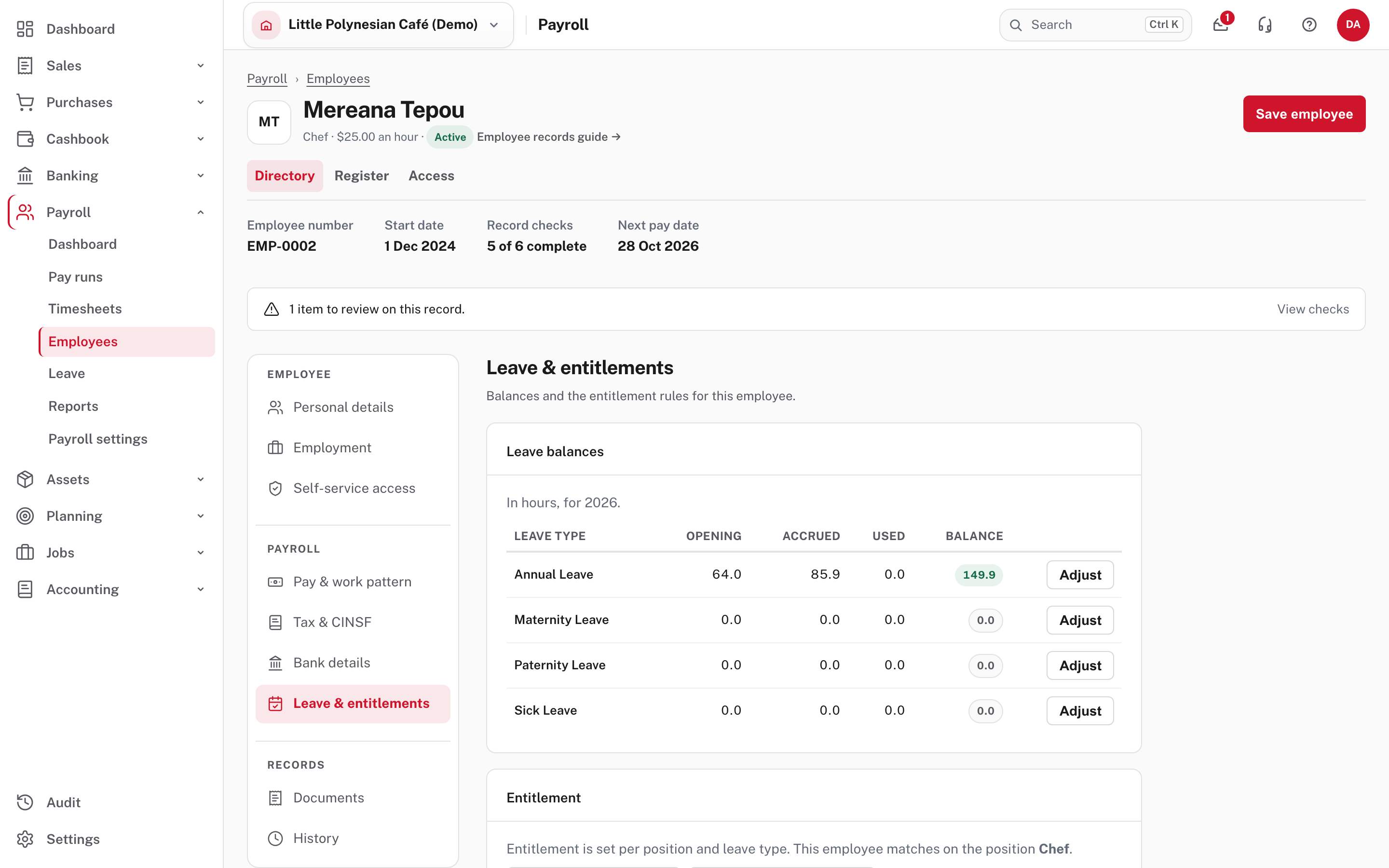This screenshot has width=1389, height=868.
Task: Click the Self-service access shield icon
Action: (275, 488)
